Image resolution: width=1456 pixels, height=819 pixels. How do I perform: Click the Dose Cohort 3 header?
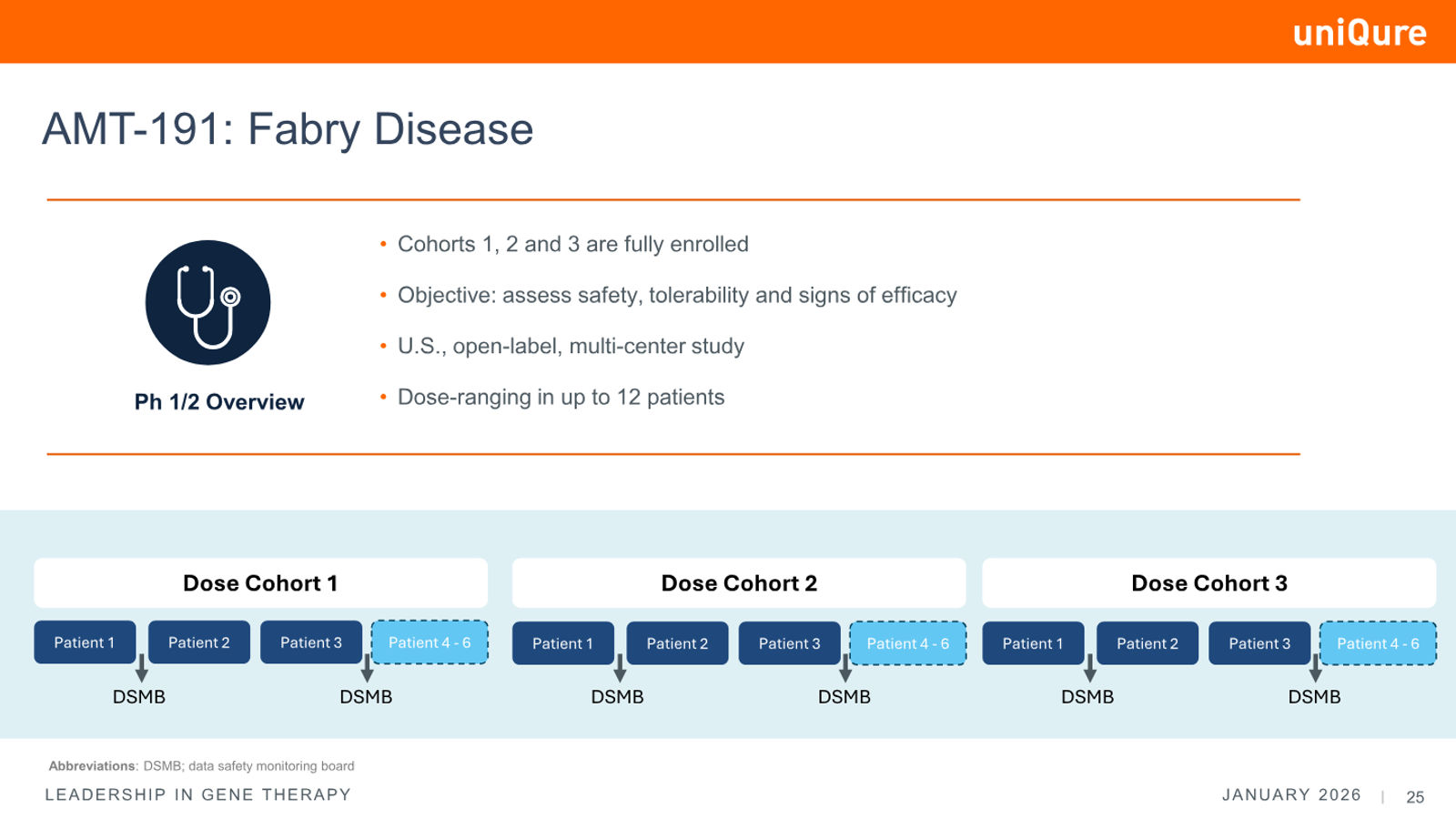(x=1209, y=583)
